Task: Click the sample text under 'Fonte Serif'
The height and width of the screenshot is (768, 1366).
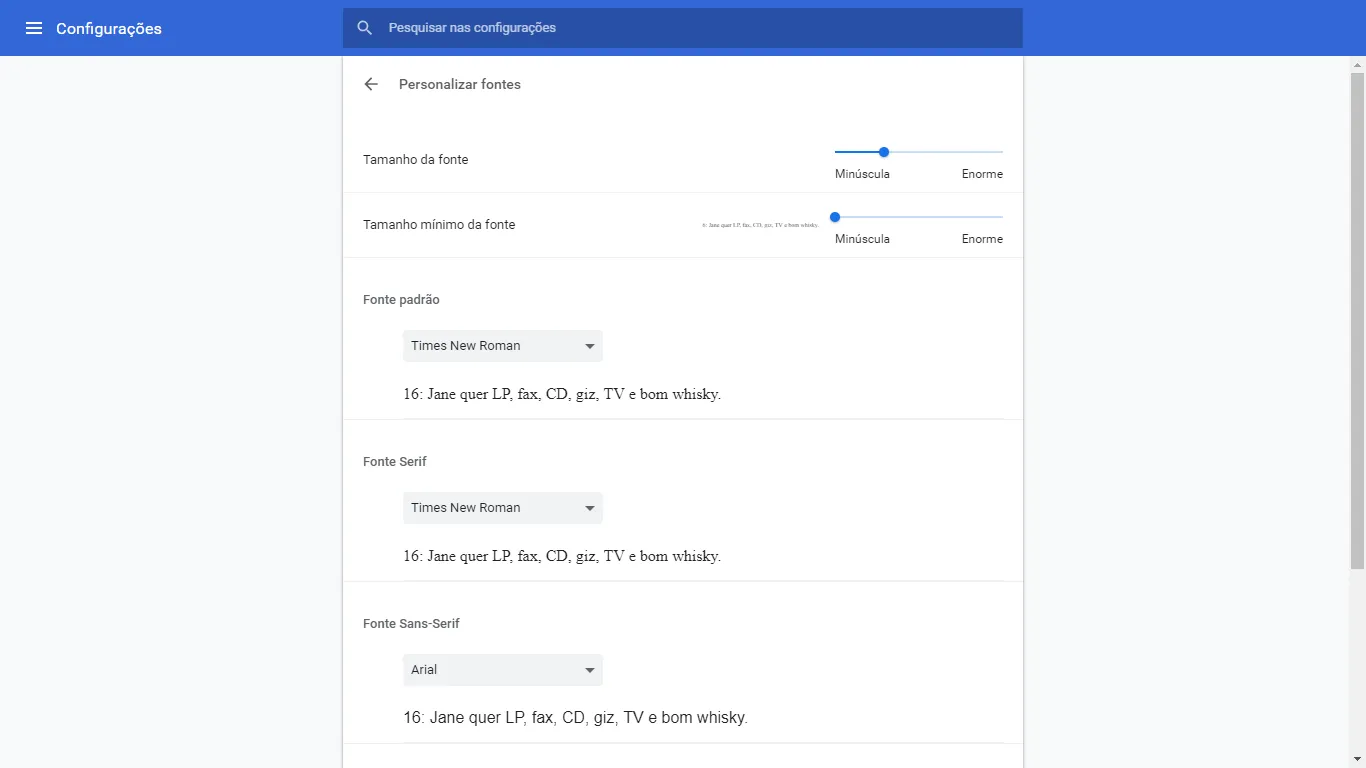Action: [562, 556]
